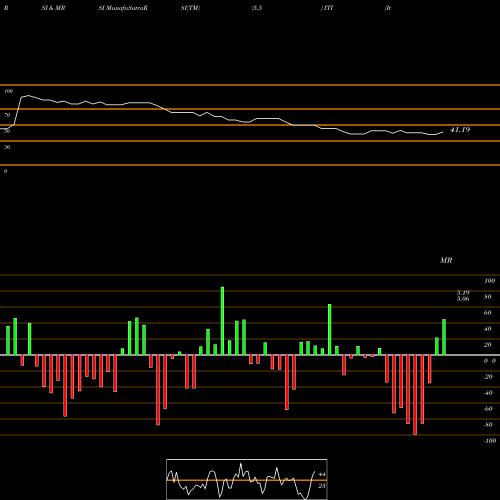Viewport: 500px width, 500px height.
Task: Click the RSI axis label 70
Action: [7, 115]
